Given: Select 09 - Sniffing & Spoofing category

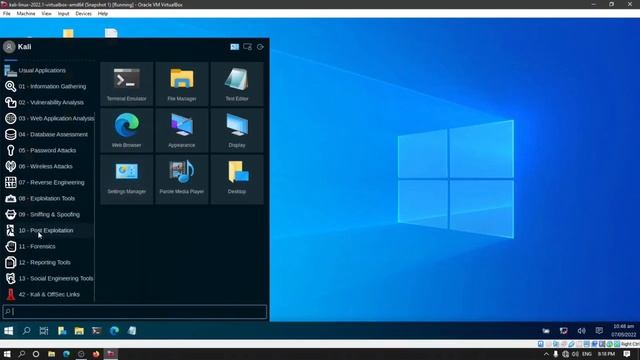Looking at the screenshot, I should [48, 214].
